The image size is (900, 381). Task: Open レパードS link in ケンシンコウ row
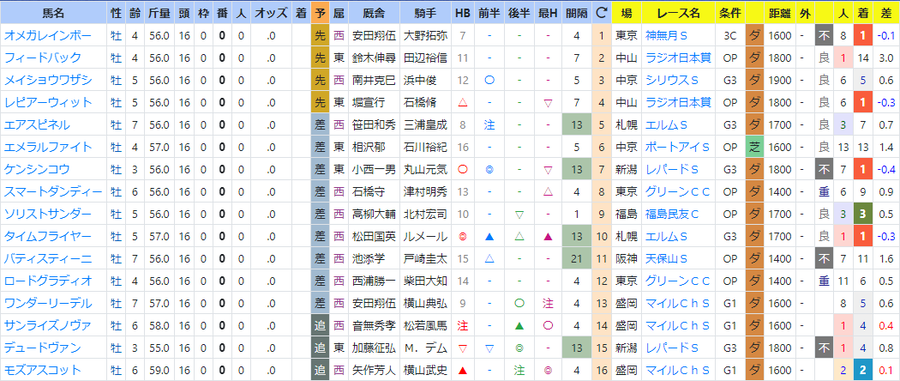pyautogui.click(x=672, y=169)
